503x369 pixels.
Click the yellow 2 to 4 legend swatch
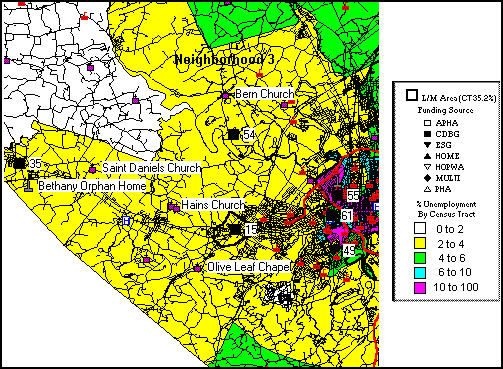420,244
